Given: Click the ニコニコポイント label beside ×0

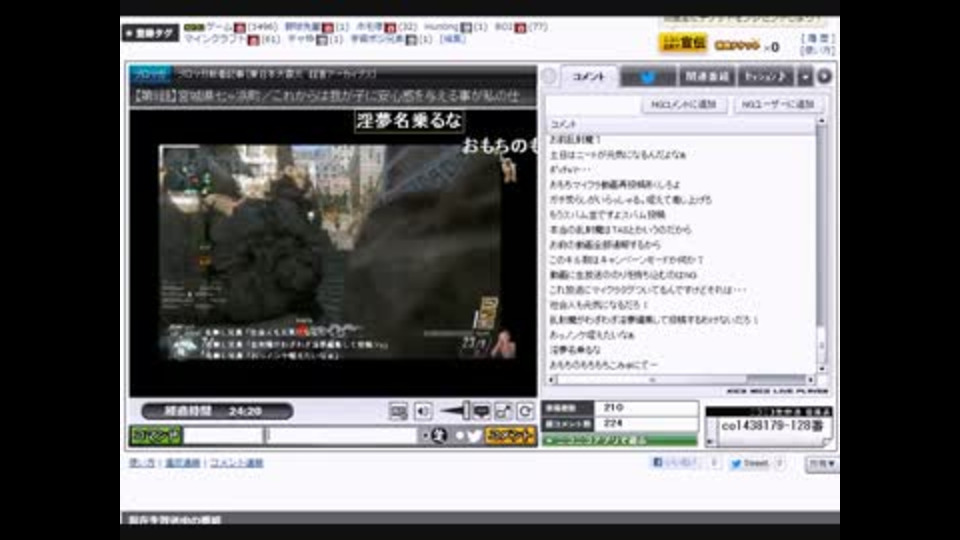Looking at the screenshot, I should (x=737, y=46).
